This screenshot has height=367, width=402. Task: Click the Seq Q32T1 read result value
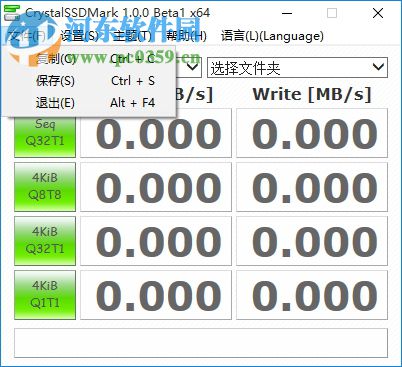click(156, 133)
